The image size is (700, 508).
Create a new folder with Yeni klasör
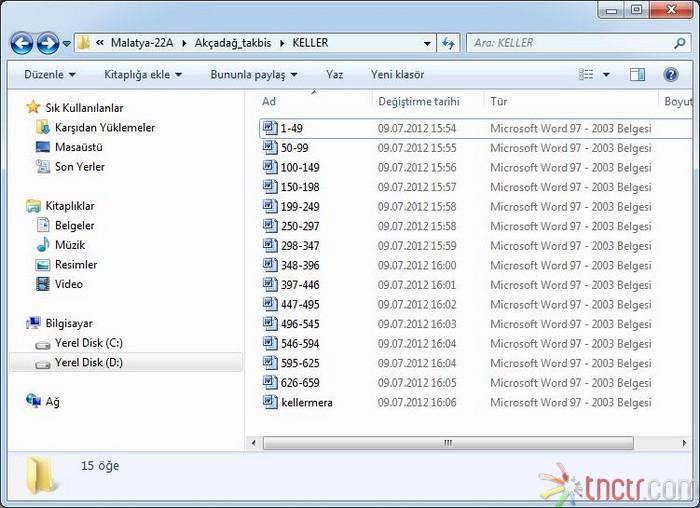click(x=397, y=75)
